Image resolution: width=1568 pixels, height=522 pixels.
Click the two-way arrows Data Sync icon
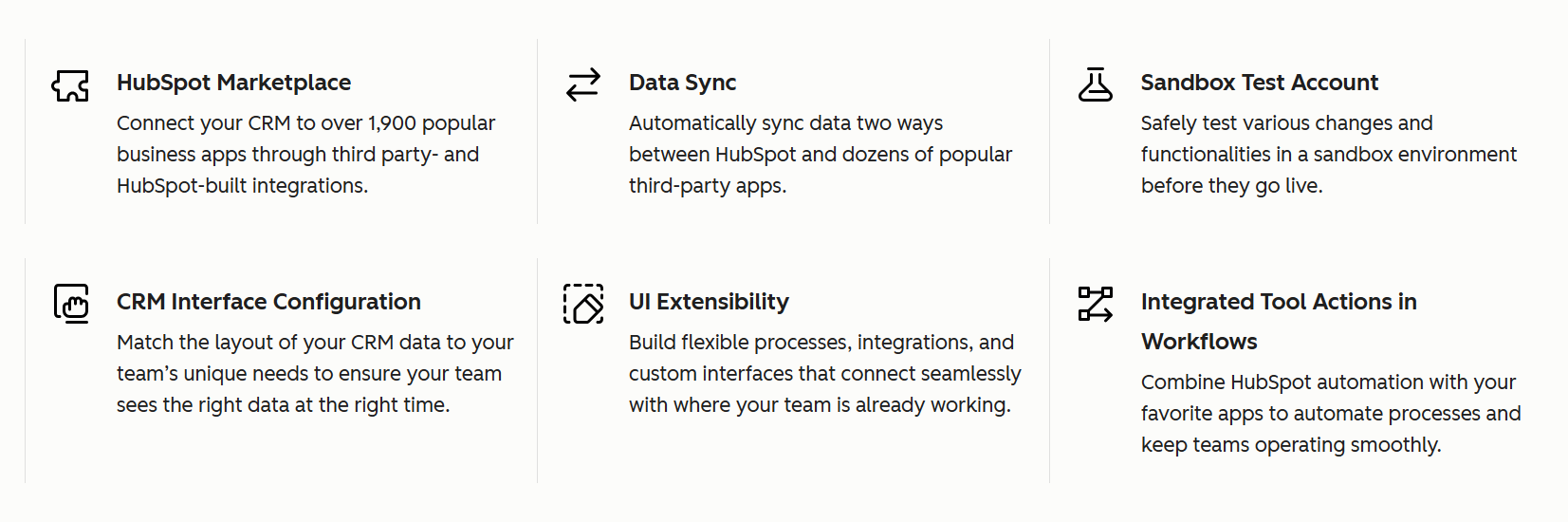click(582, 84)
